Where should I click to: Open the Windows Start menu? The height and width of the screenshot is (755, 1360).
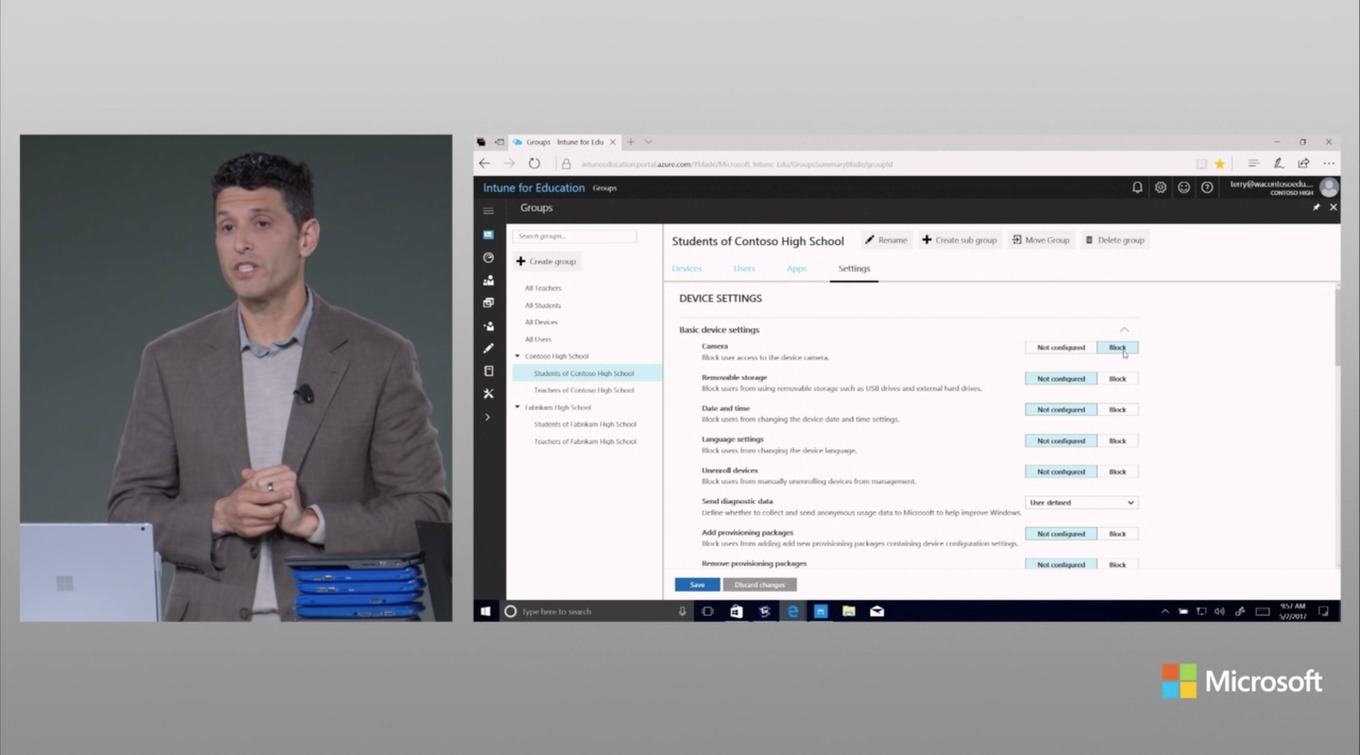coord(487,611)
